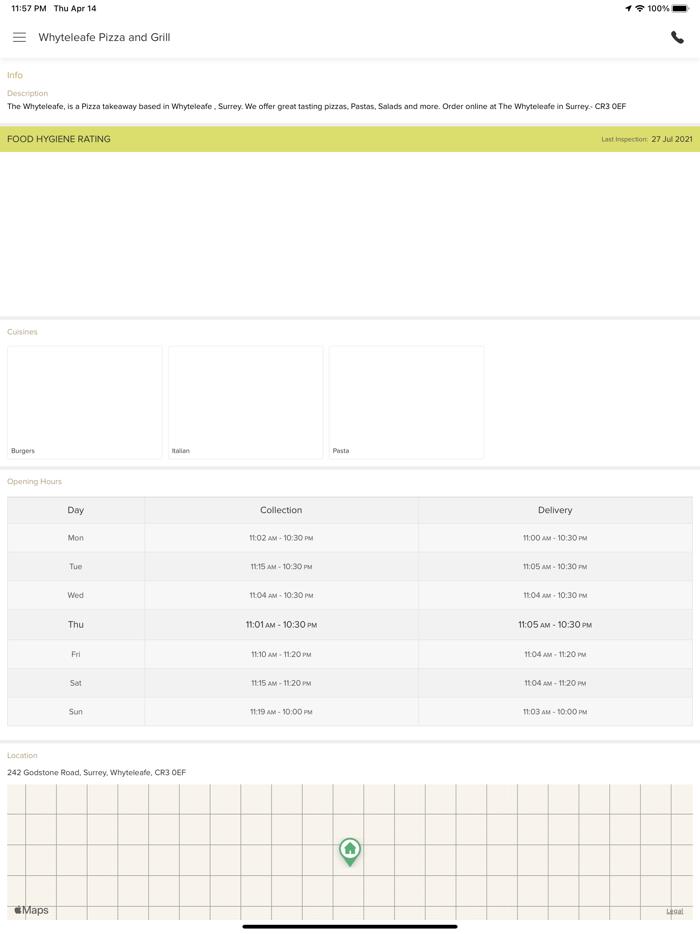Check the battery status icon
This screenshot has width=700, height=934.
680,8
